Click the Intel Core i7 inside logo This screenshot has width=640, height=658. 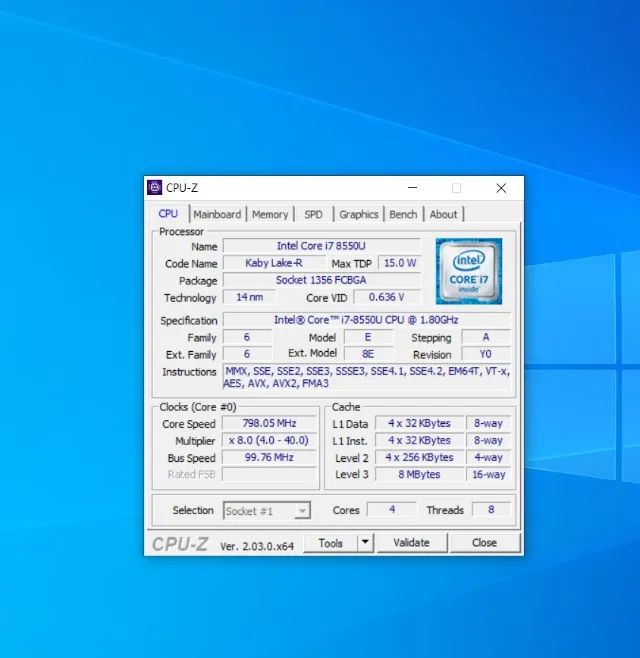pos(469,271)
